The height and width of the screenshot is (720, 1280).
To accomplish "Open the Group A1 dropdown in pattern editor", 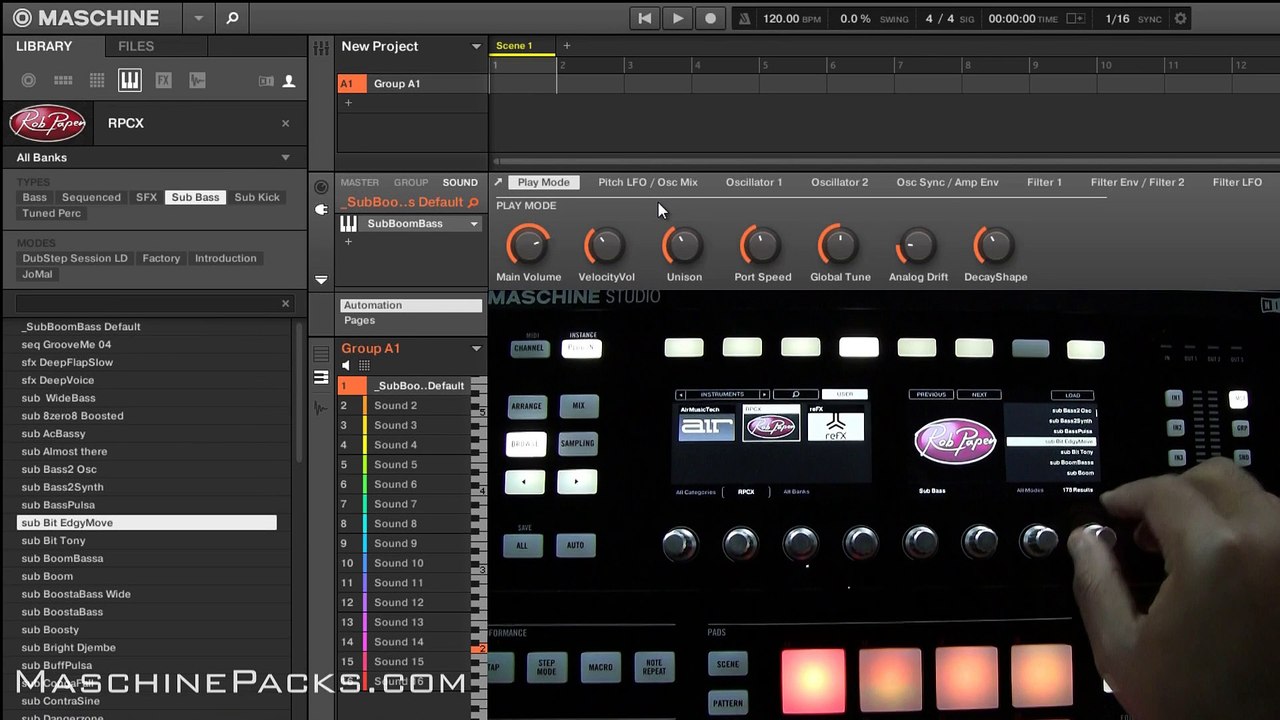I will coord(476,349).
